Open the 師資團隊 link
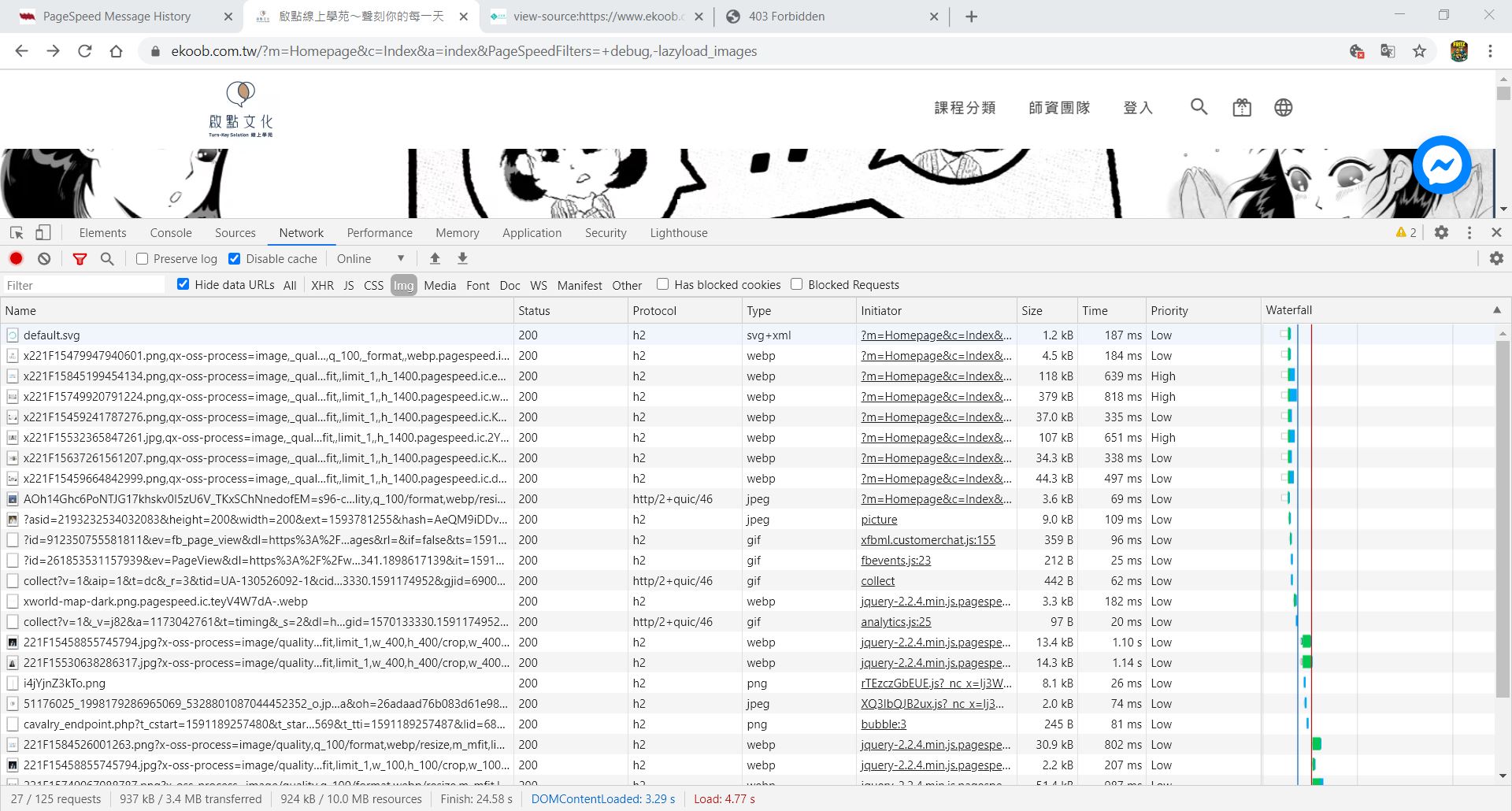Viewport: 1512px width, 811px height. pos(1059,108)
